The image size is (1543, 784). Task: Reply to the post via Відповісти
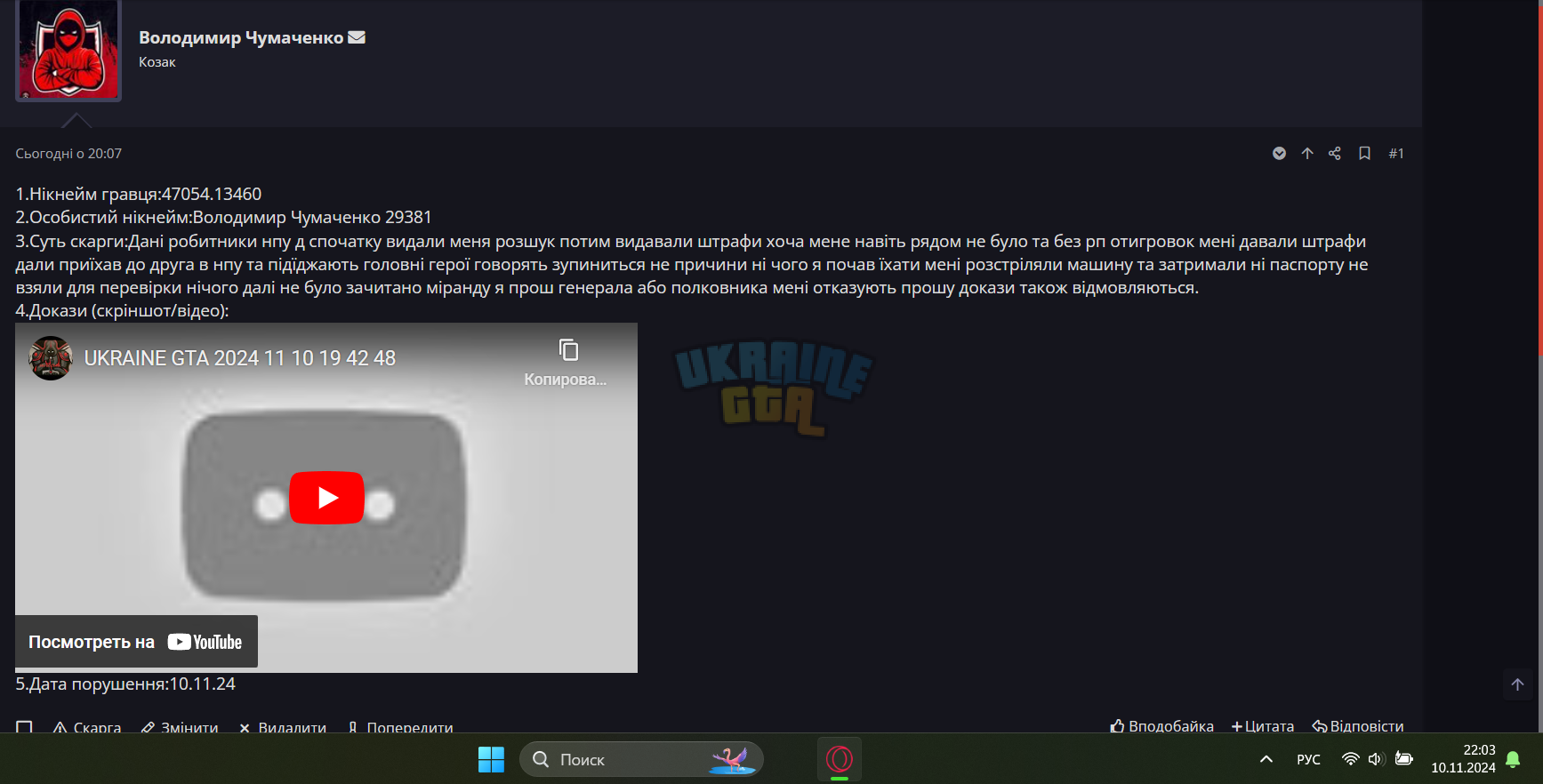(1358, 726)
